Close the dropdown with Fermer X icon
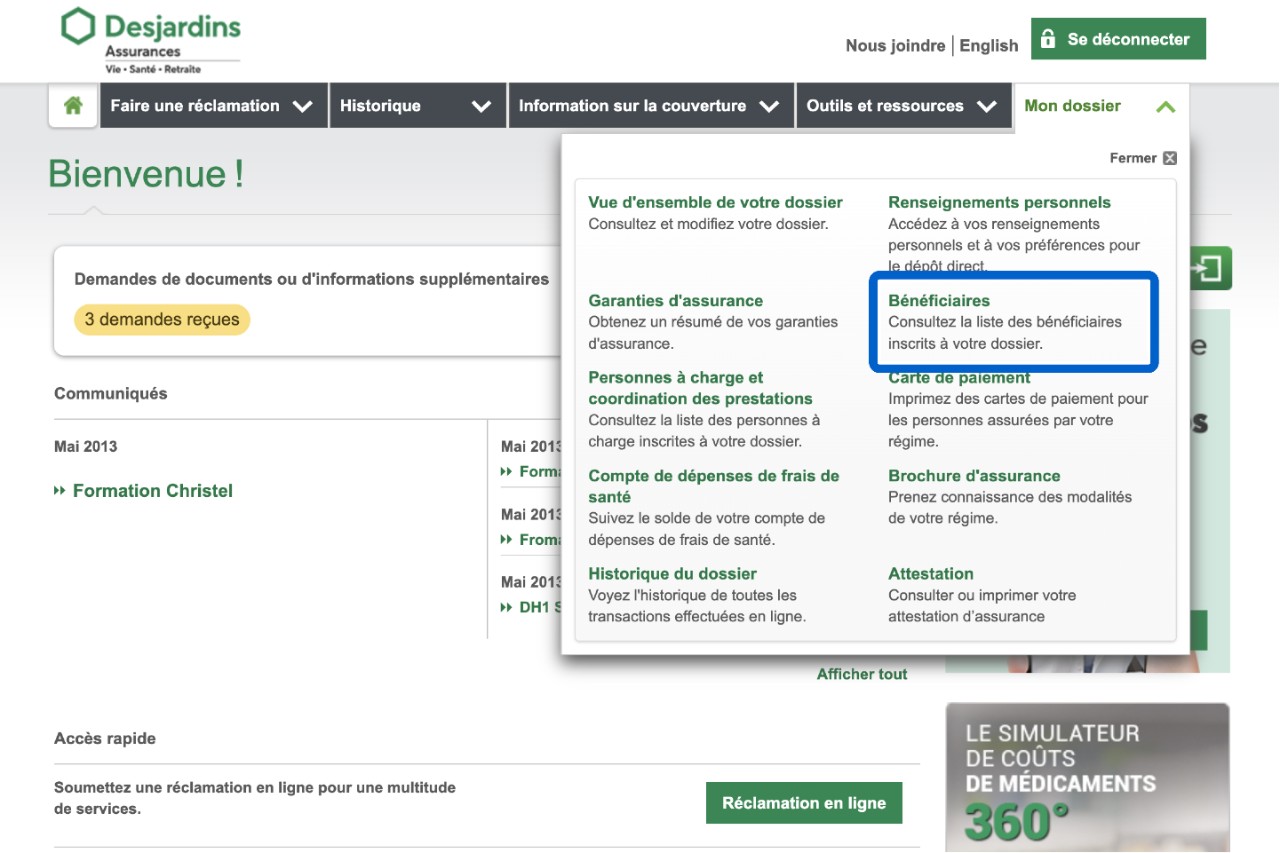1280x853 pixels. (x=1143, y=158)
